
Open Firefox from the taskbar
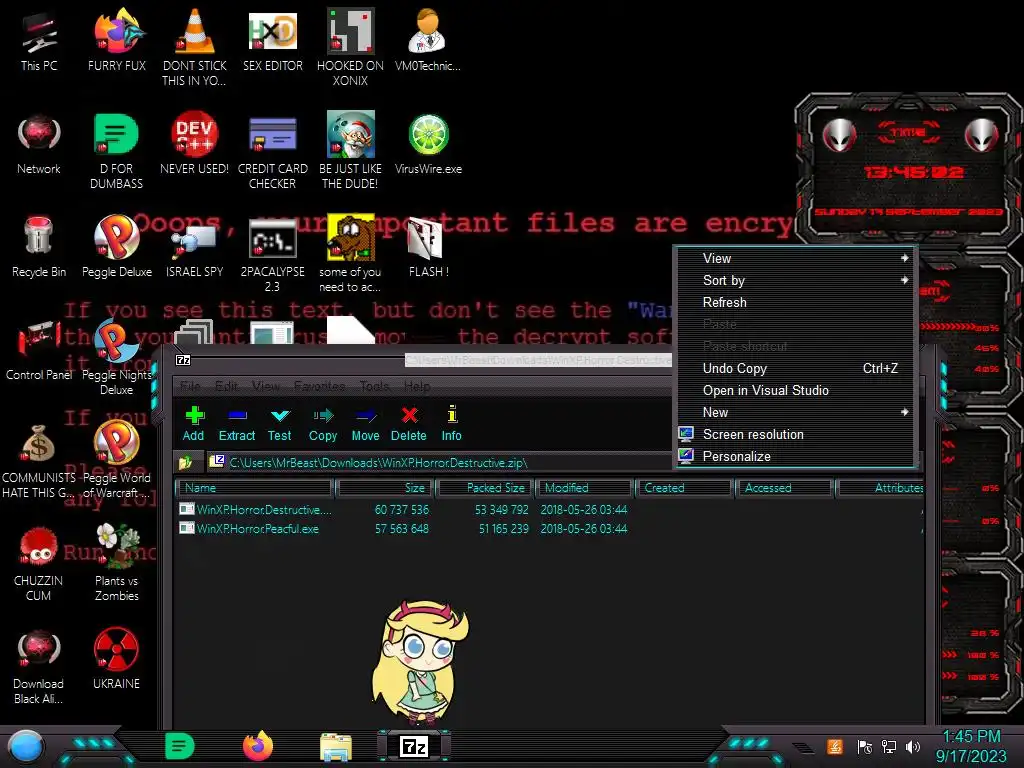coord(258,746)
